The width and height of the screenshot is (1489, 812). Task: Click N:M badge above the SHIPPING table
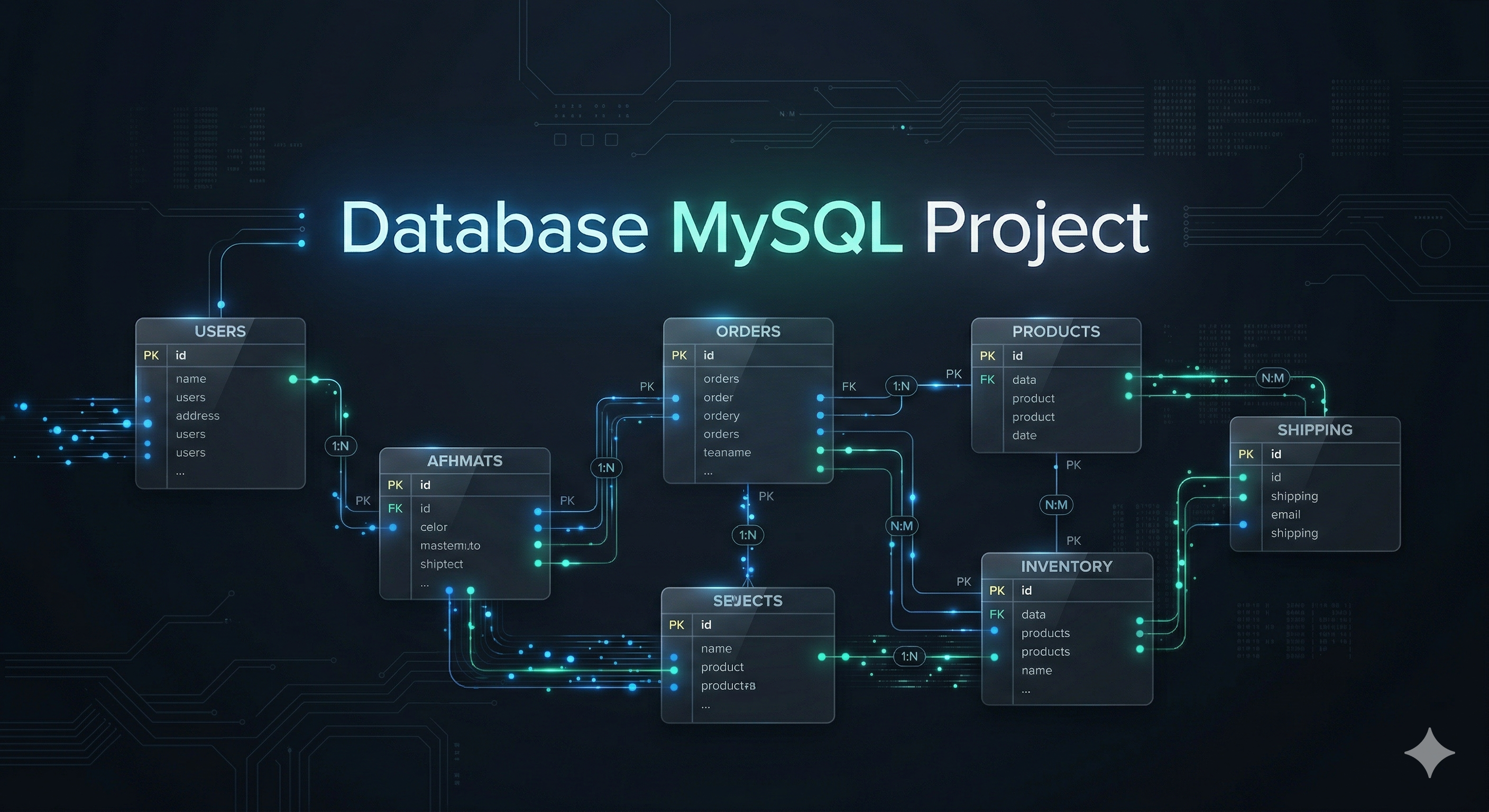point(1272,378)
